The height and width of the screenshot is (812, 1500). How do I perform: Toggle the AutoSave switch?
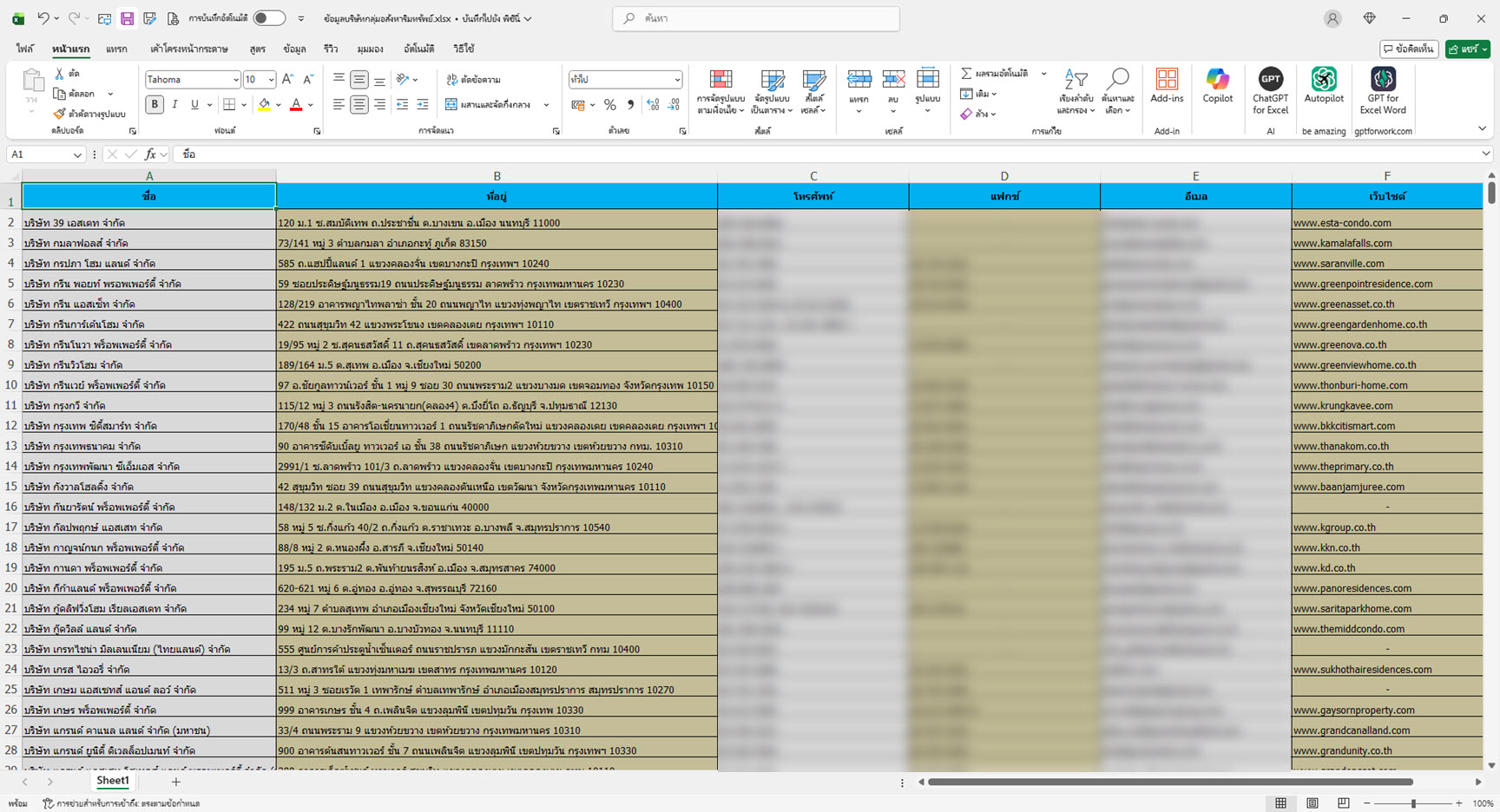[269, 18]
